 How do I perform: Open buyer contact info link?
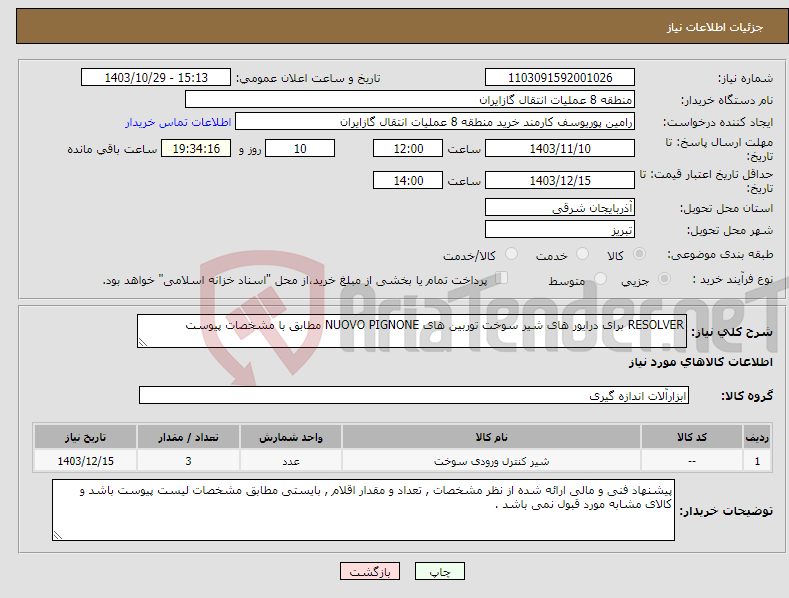178,122
